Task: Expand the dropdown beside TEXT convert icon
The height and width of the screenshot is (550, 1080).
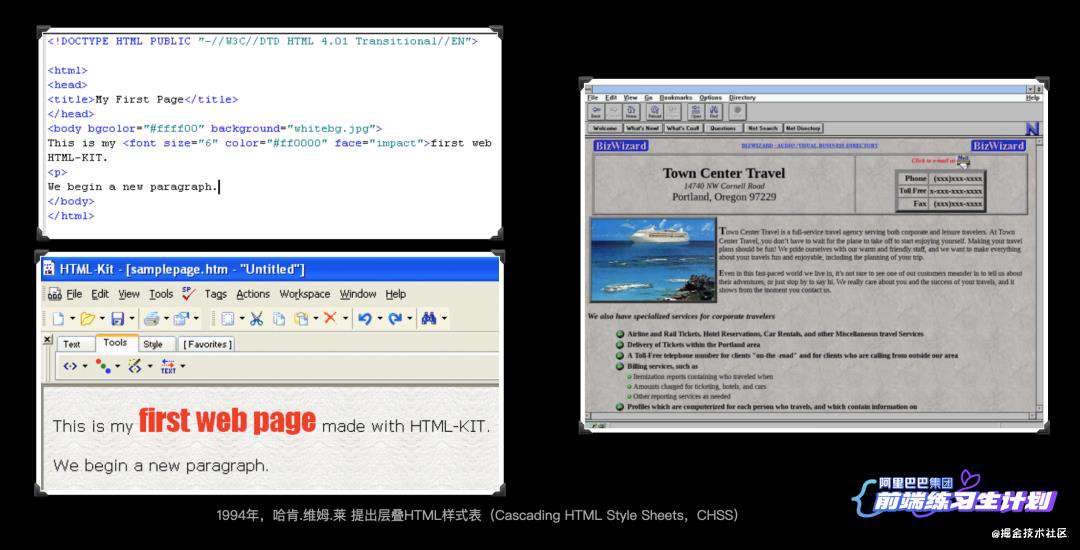Action: click(x=183, y=366)
